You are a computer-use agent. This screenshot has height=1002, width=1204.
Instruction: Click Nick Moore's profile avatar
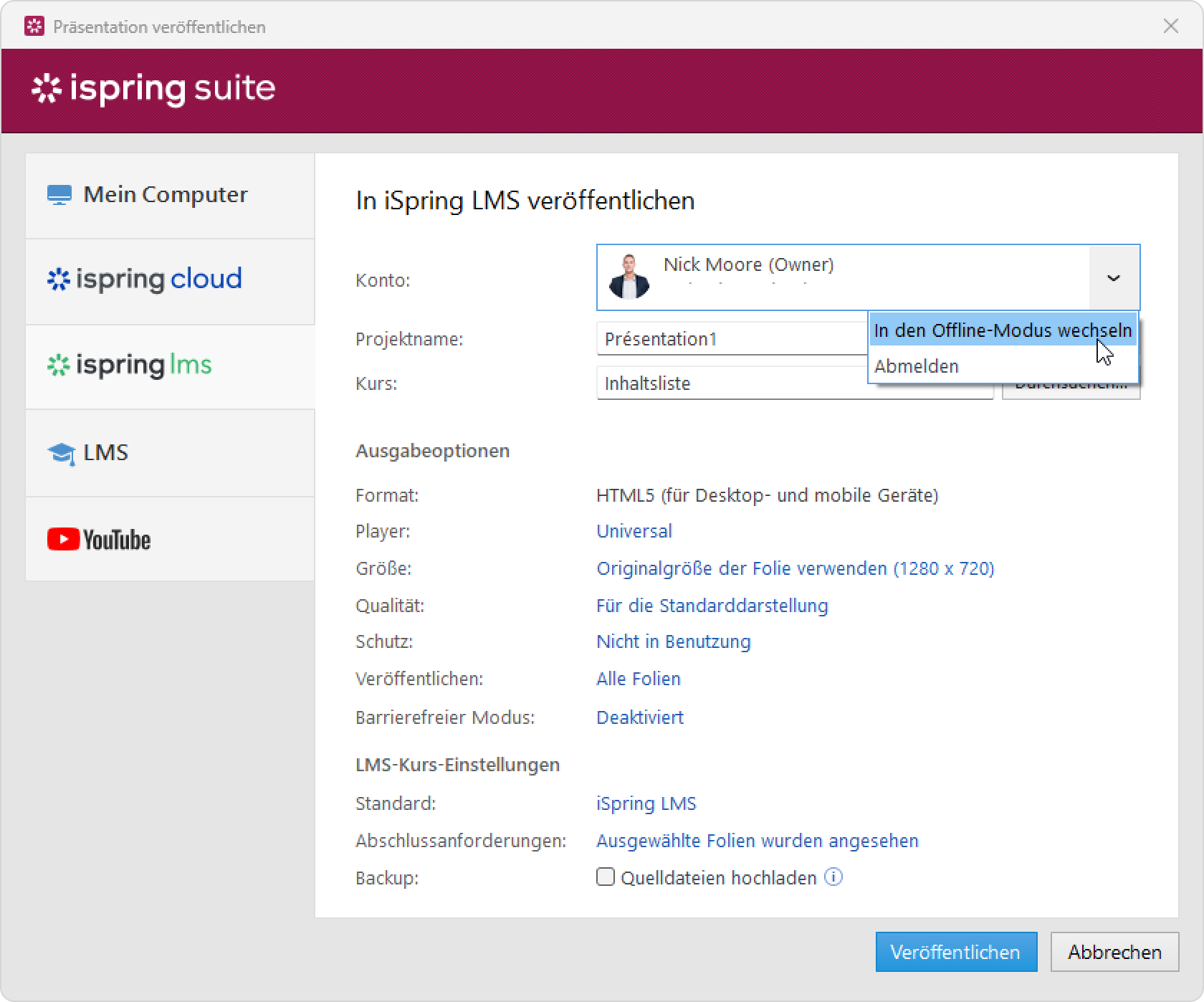click(629, 277)
